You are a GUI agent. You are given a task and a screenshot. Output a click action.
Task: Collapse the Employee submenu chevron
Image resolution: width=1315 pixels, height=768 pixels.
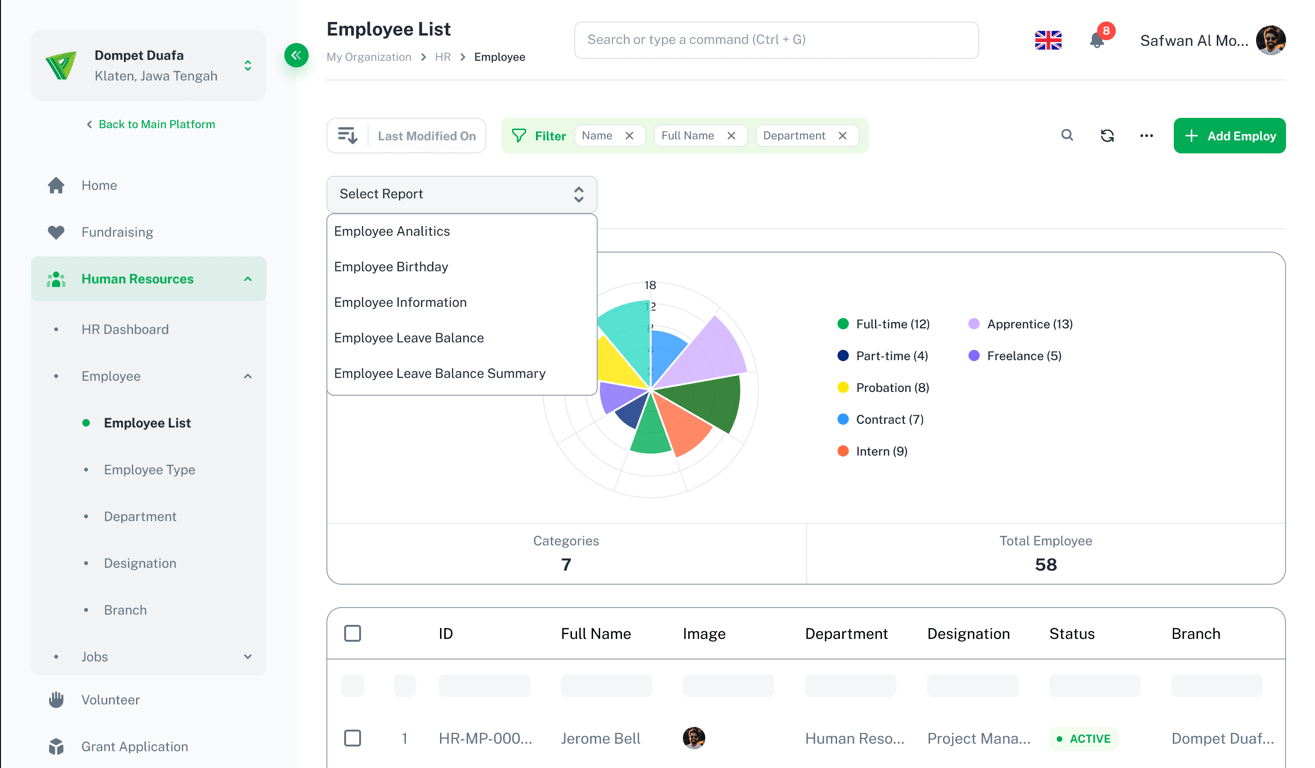click(x=248, y=376)
